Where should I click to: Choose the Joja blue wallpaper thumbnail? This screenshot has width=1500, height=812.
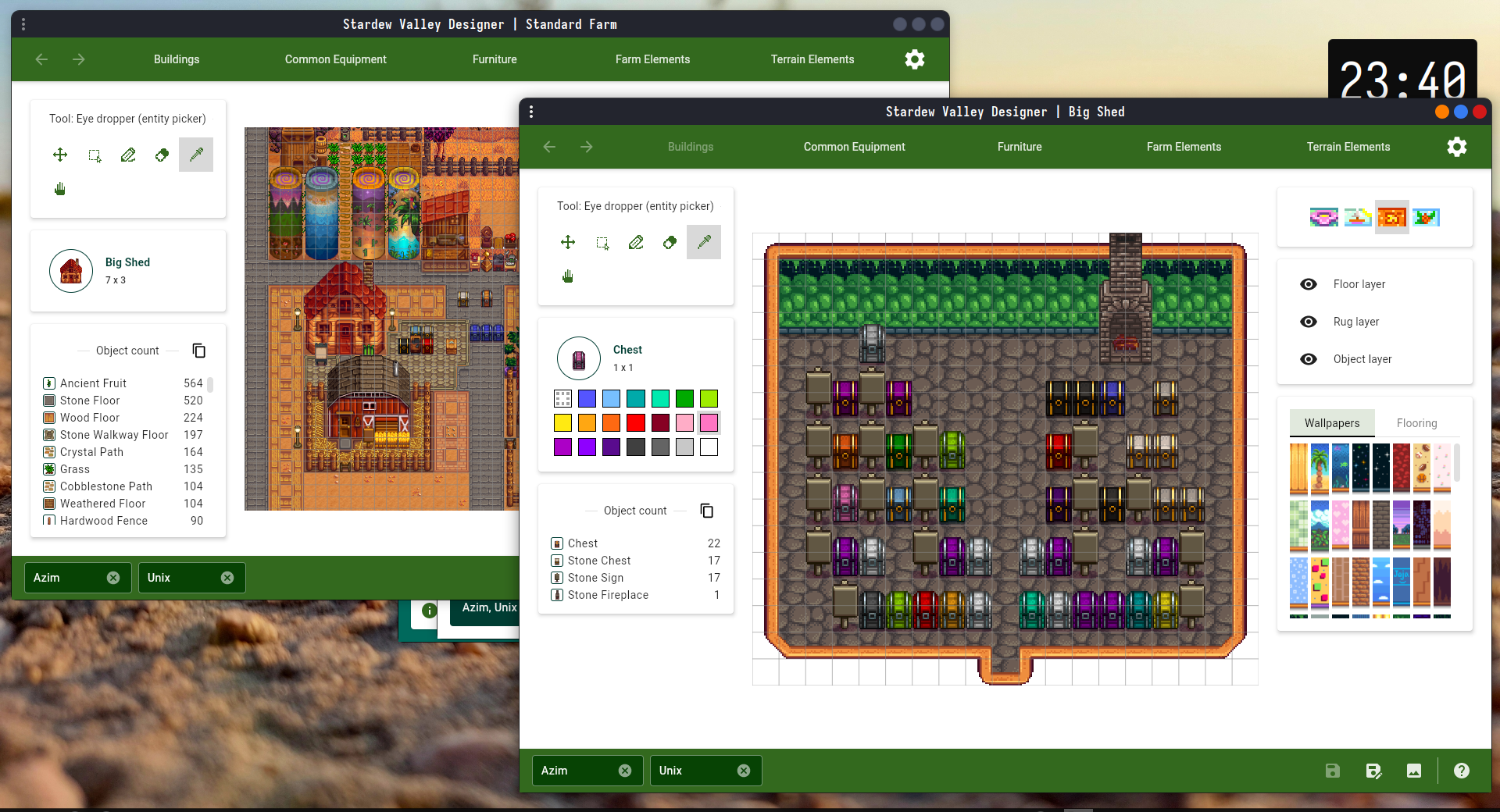pos(1401,582)
